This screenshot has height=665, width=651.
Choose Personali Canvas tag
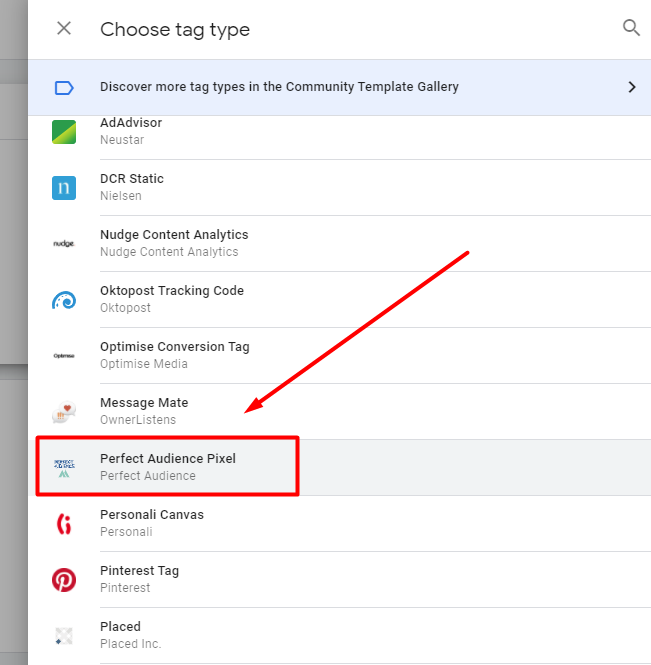tap(339, 523)
